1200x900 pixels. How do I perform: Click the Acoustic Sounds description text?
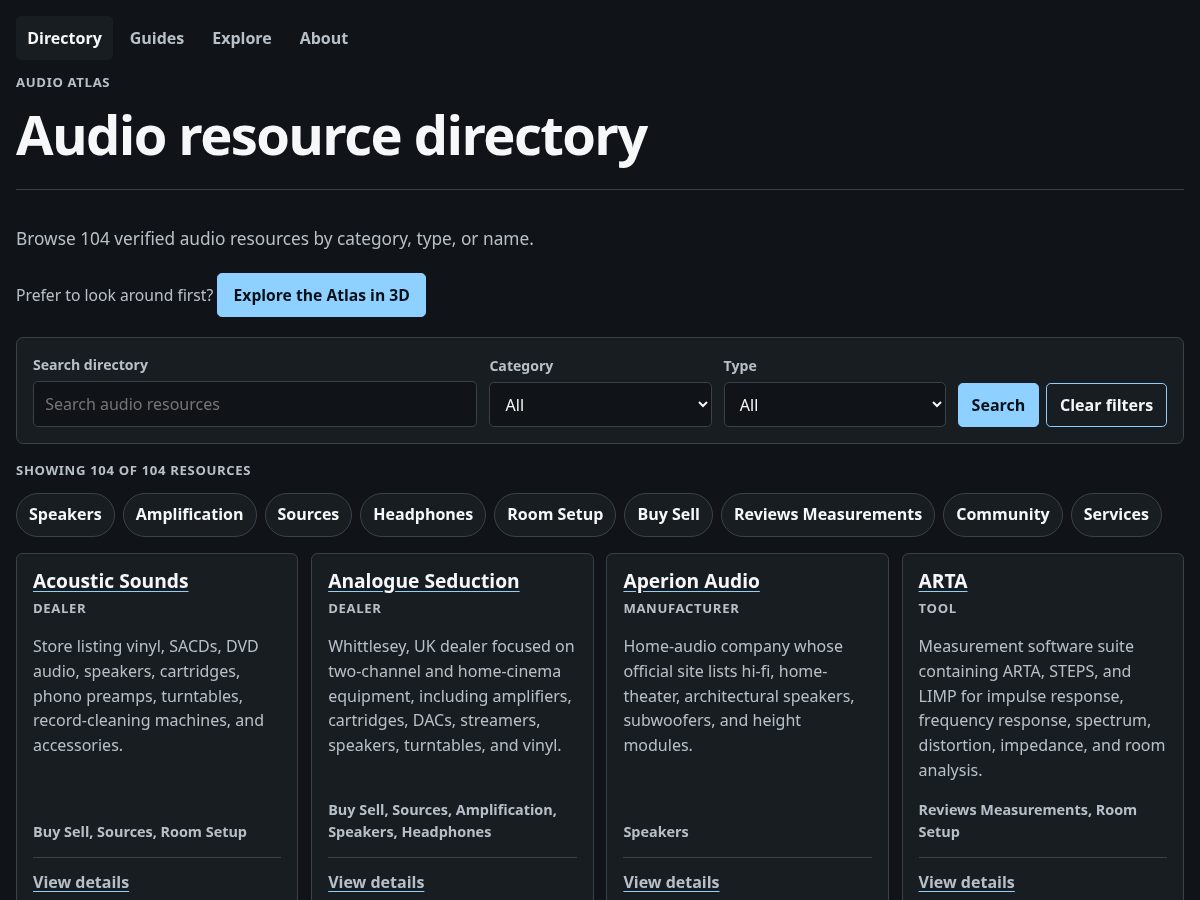[148, 696]
